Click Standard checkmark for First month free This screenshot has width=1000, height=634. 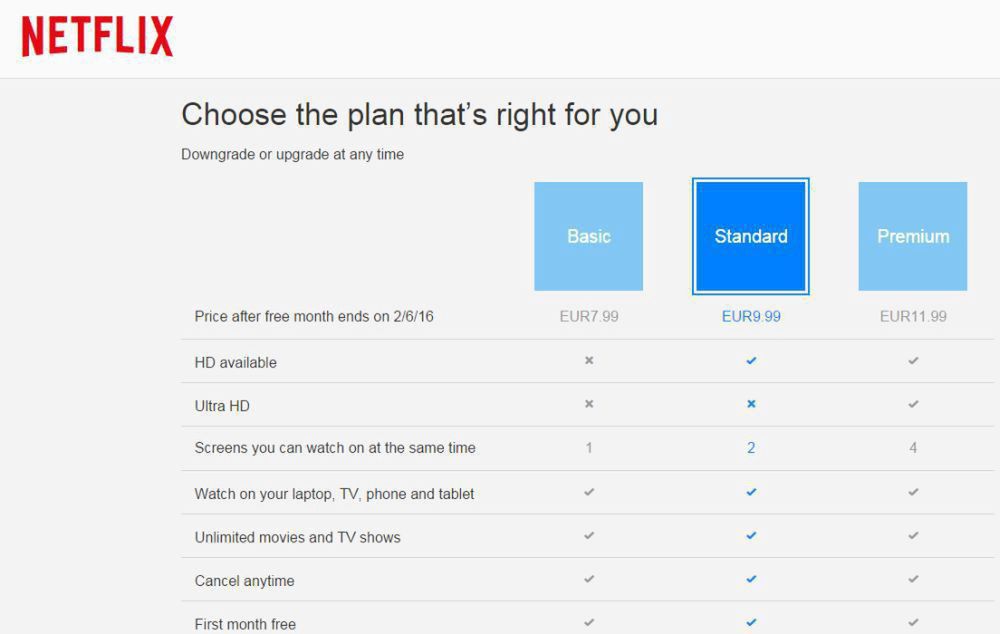point(751,622)
